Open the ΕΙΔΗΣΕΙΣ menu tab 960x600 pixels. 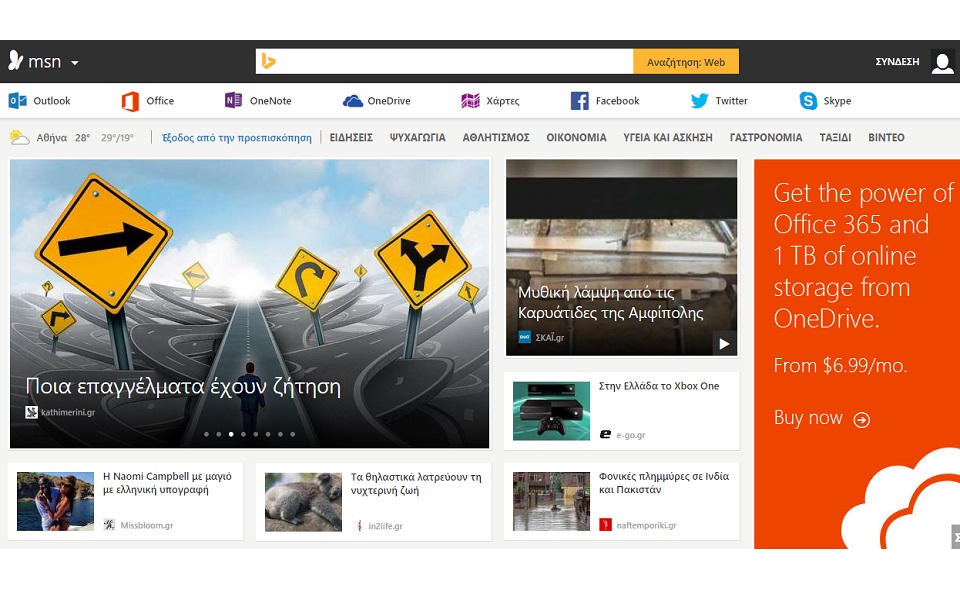point(351,138)
